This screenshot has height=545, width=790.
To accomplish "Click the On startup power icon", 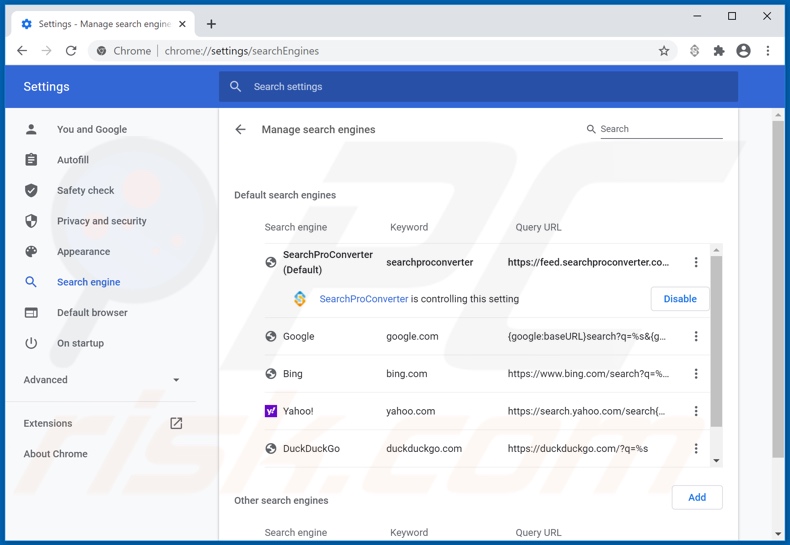I will 31,343.
